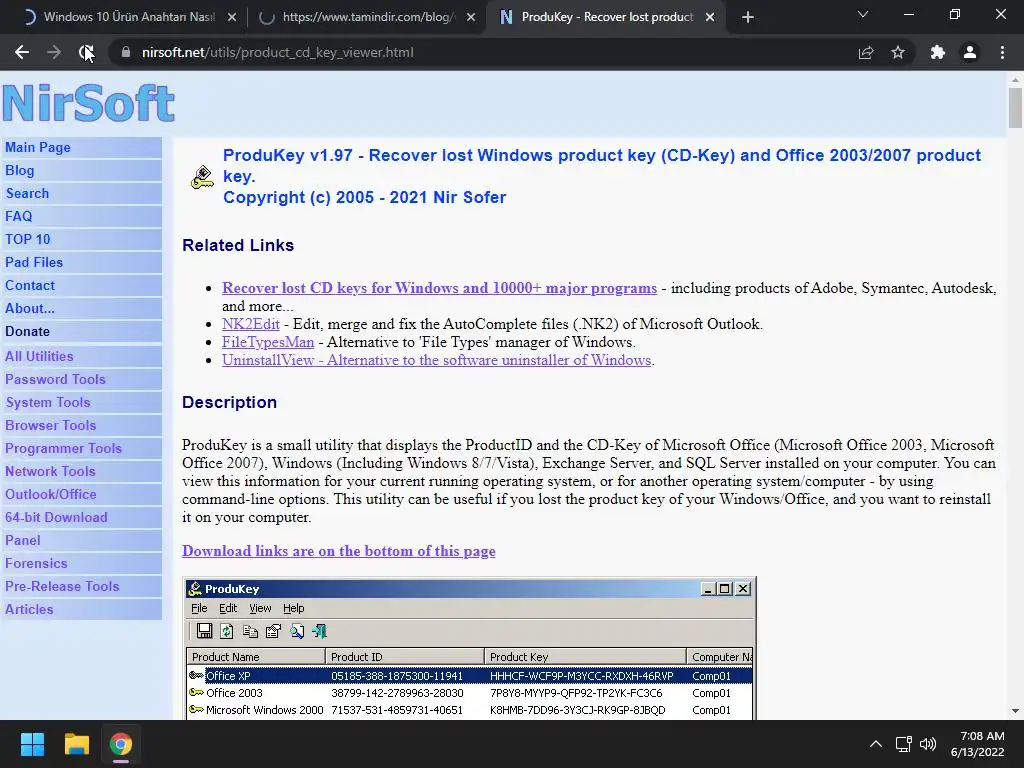Open System Tools in the sidebar
This screenshot has height=768, width=1024.
coord(82,402)
